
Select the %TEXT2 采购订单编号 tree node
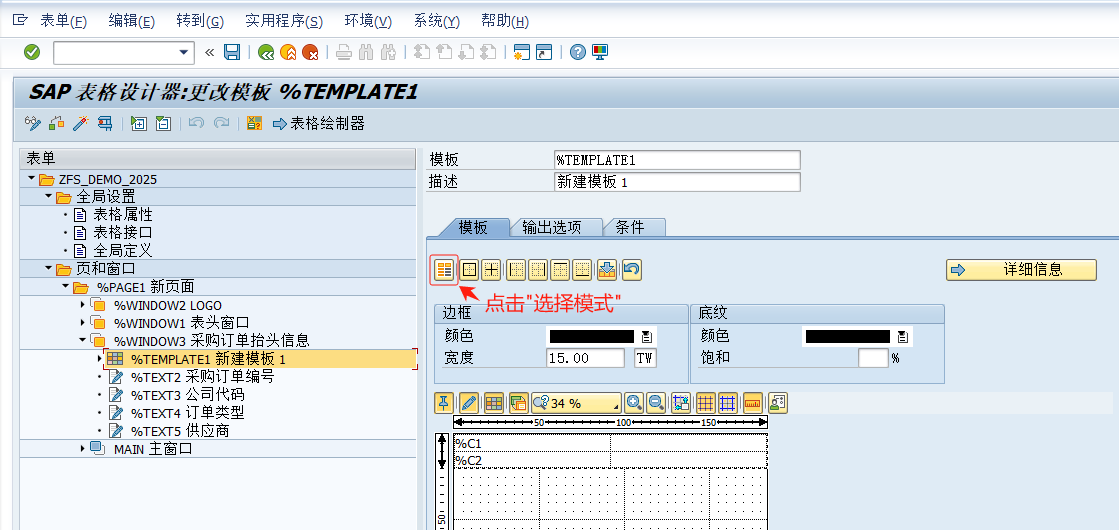coord(202,377)
